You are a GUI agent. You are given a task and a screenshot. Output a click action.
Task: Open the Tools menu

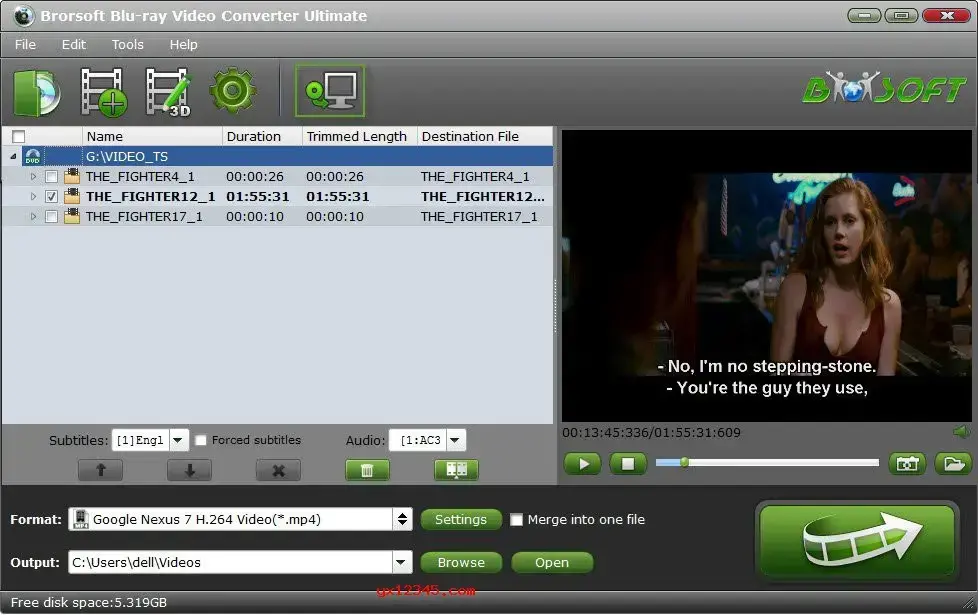pyautogui.click(x=128, y=45)
